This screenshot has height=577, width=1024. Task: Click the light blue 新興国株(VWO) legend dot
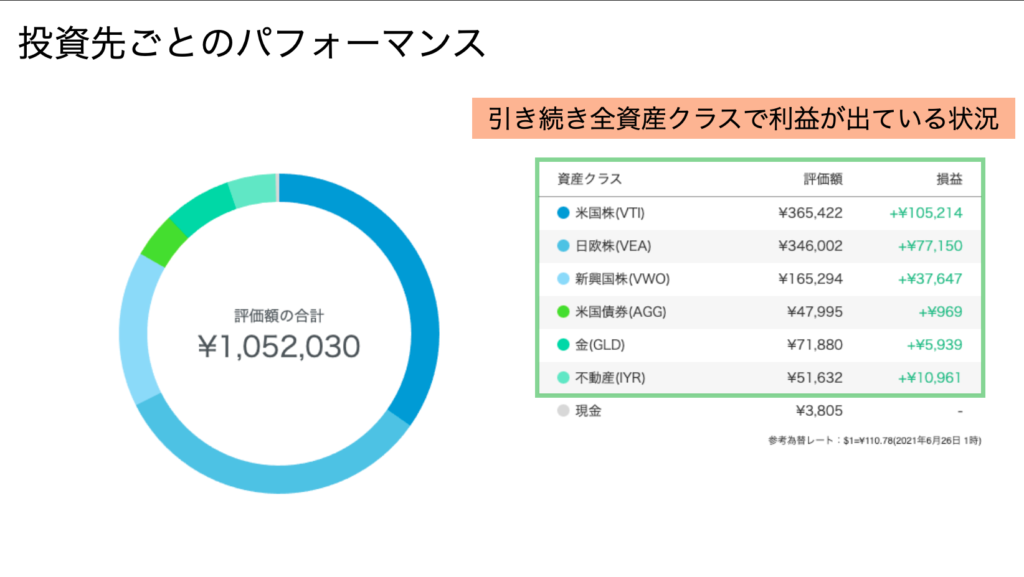[561, 278]
